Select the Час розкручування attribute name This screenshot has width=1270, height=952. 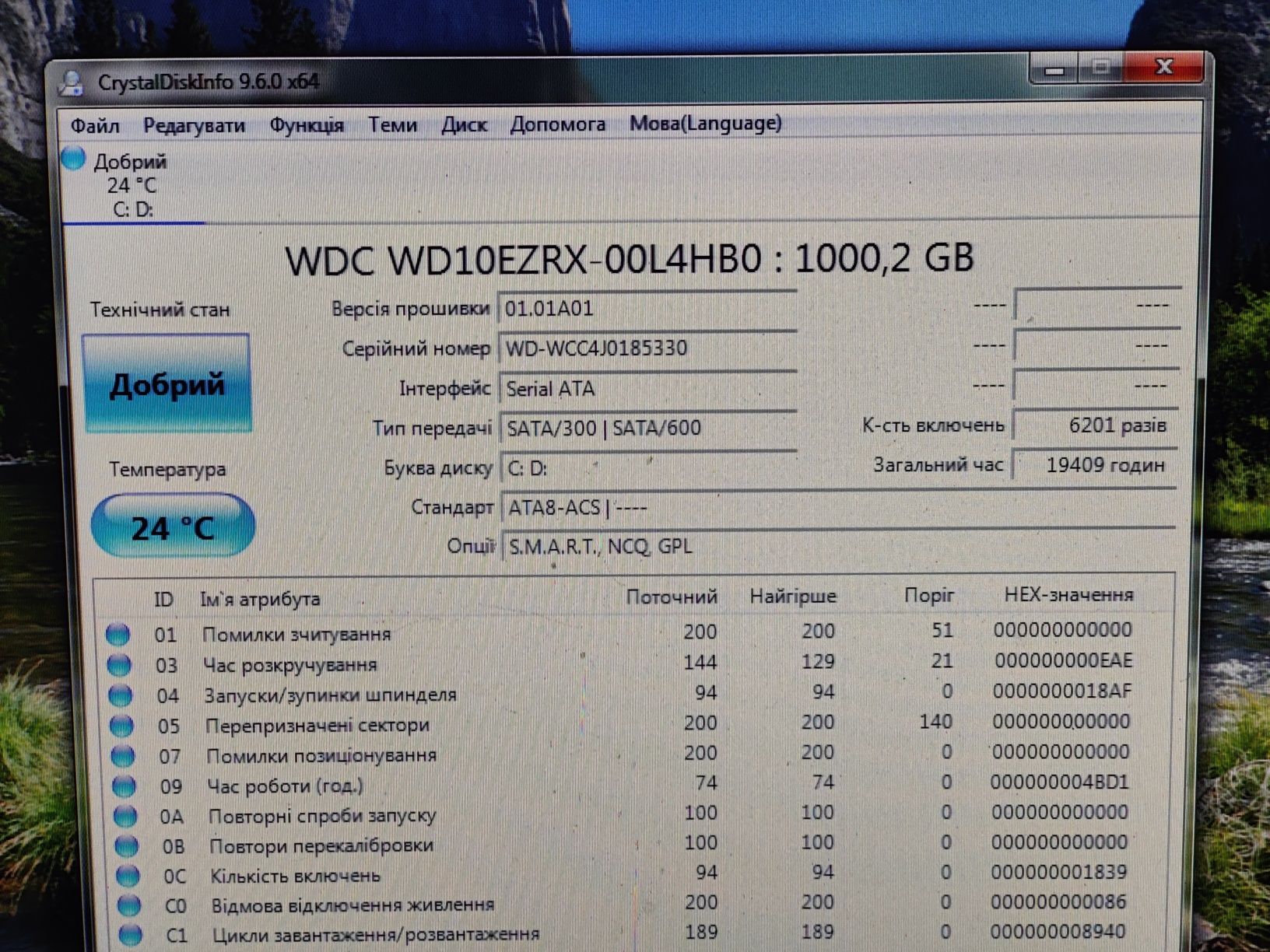(289, 665)
